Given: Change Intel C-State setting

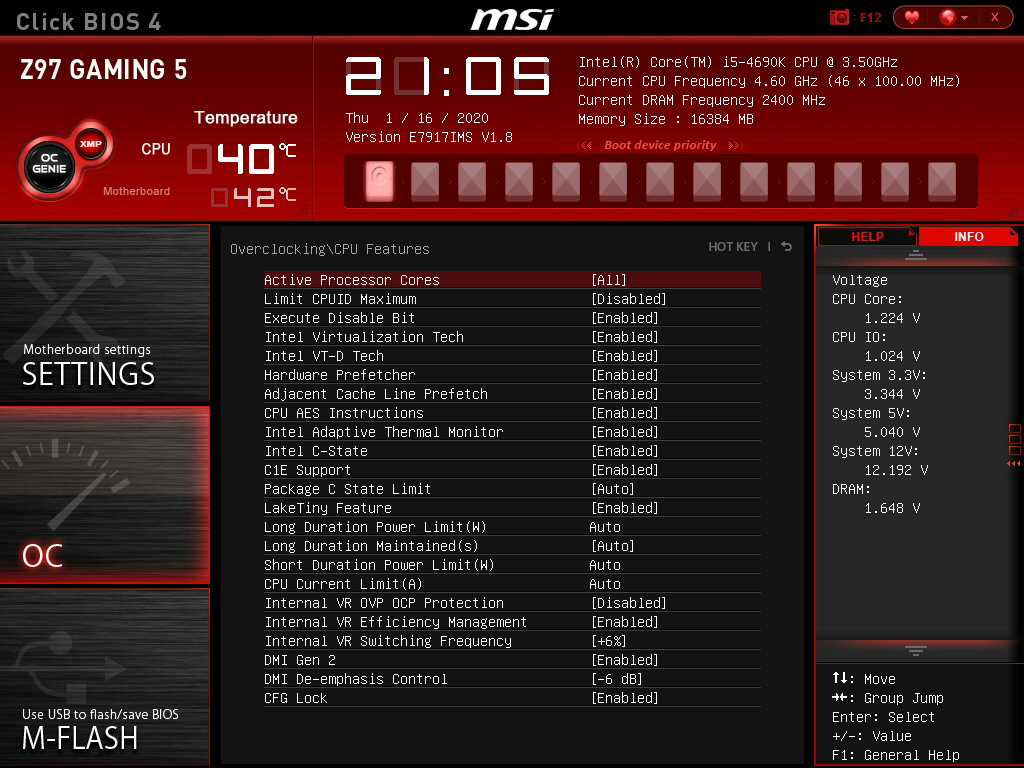Looking at the screenshot, I should (x=512, y=451).
